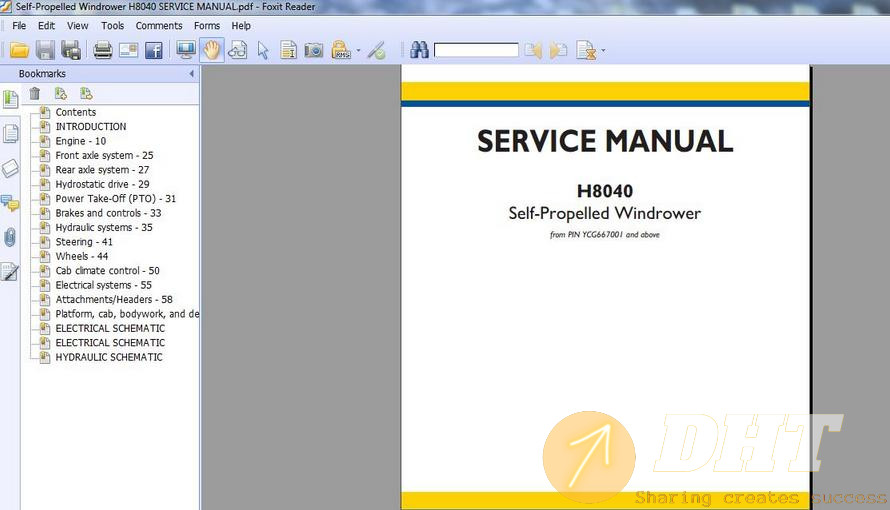Select the Hand tool
890x510 pixels.
[212, 50]
